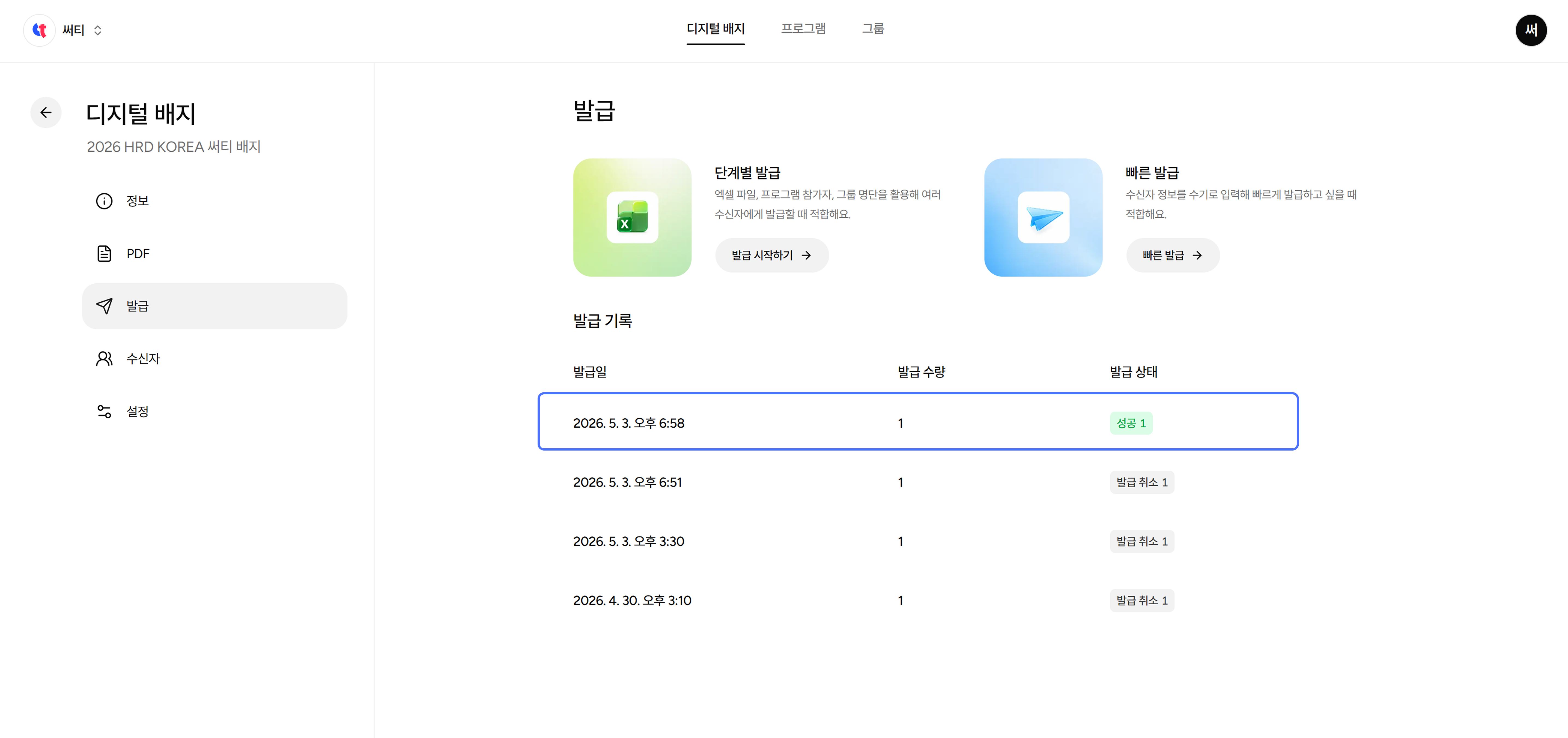Screen dimensions: 1568x738
Task: Switch to the 그룹 tab
Action: 873,29
